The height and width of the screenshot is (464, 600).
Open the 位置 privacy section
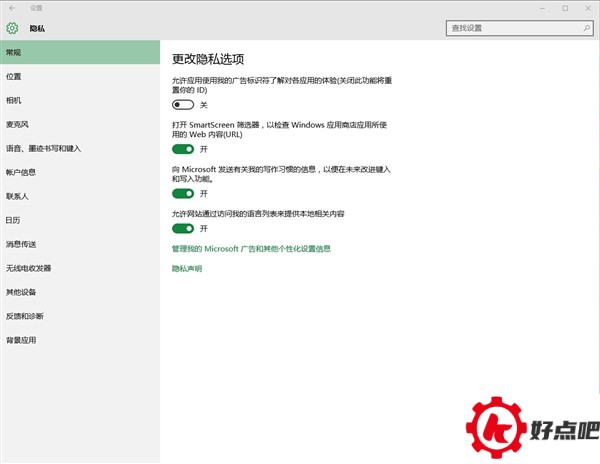point(80,76)
